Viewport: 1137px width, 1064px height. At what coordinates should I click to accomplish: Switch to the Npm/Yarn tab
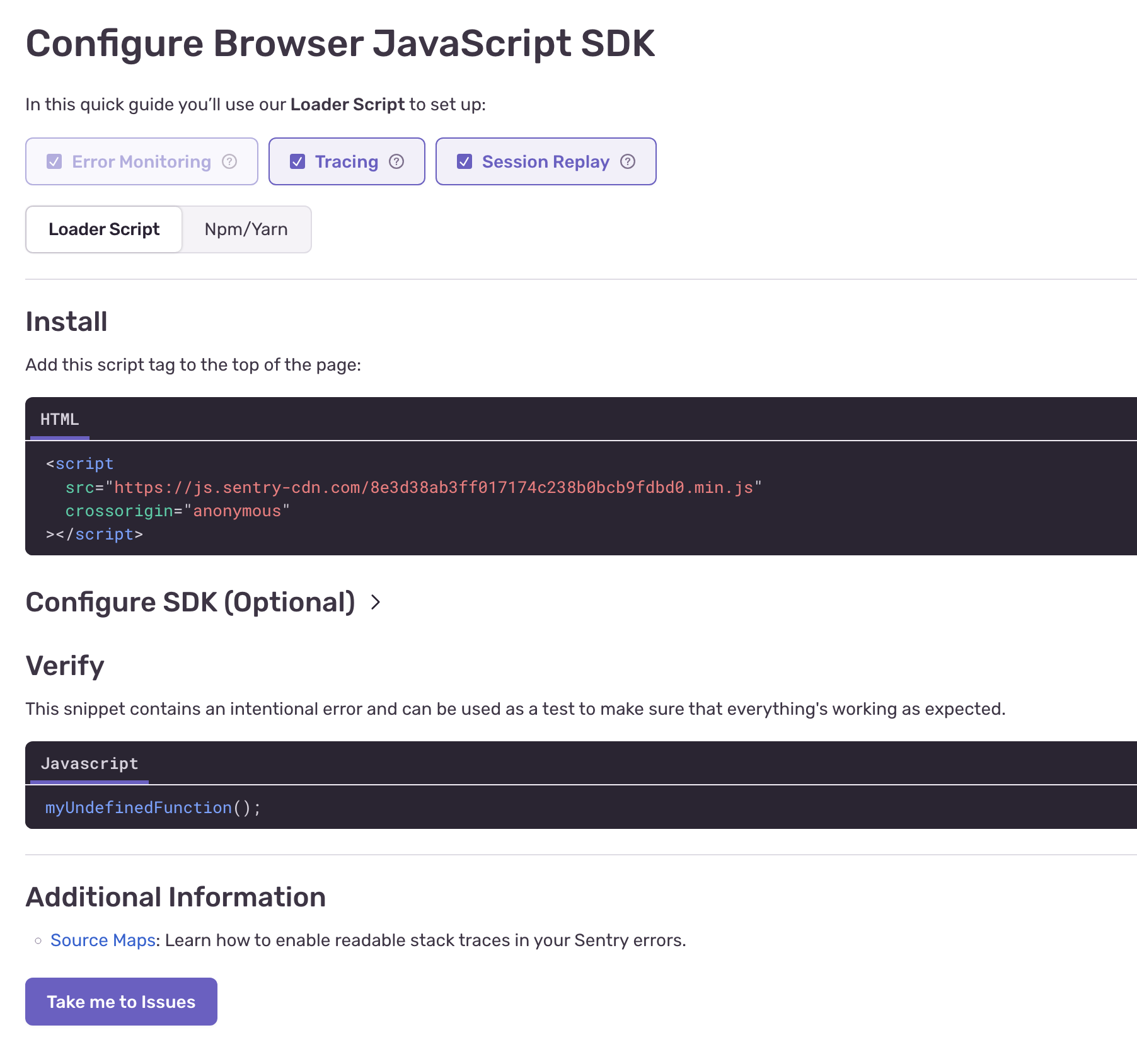point(246,229)
